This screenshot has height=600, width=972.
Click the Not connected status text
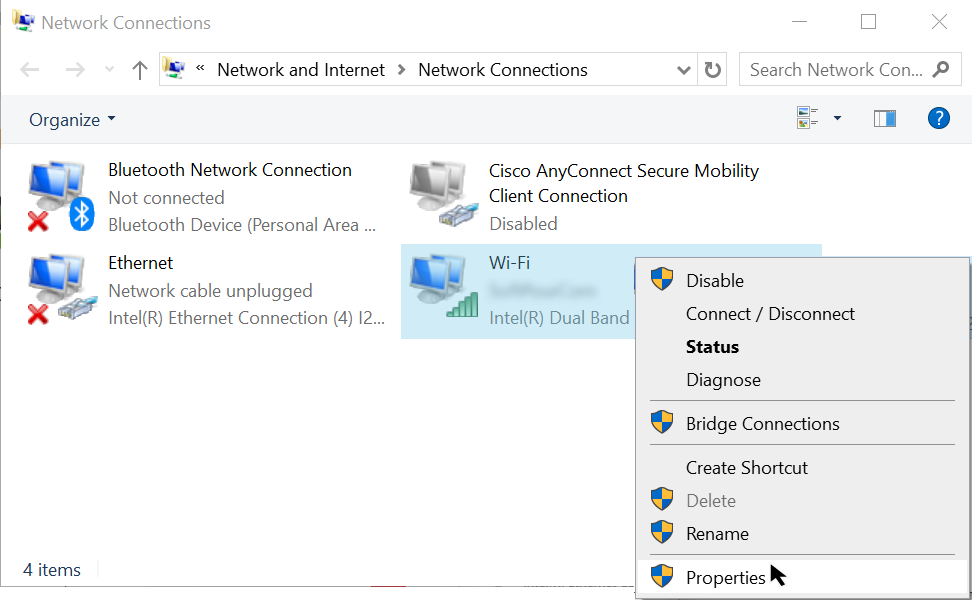pos(166,197)
